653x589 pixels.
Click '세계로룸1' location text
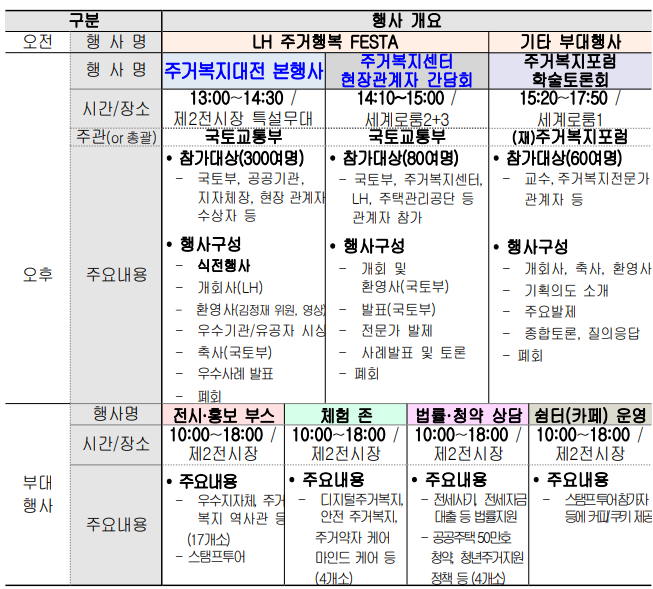click(570, 120)
